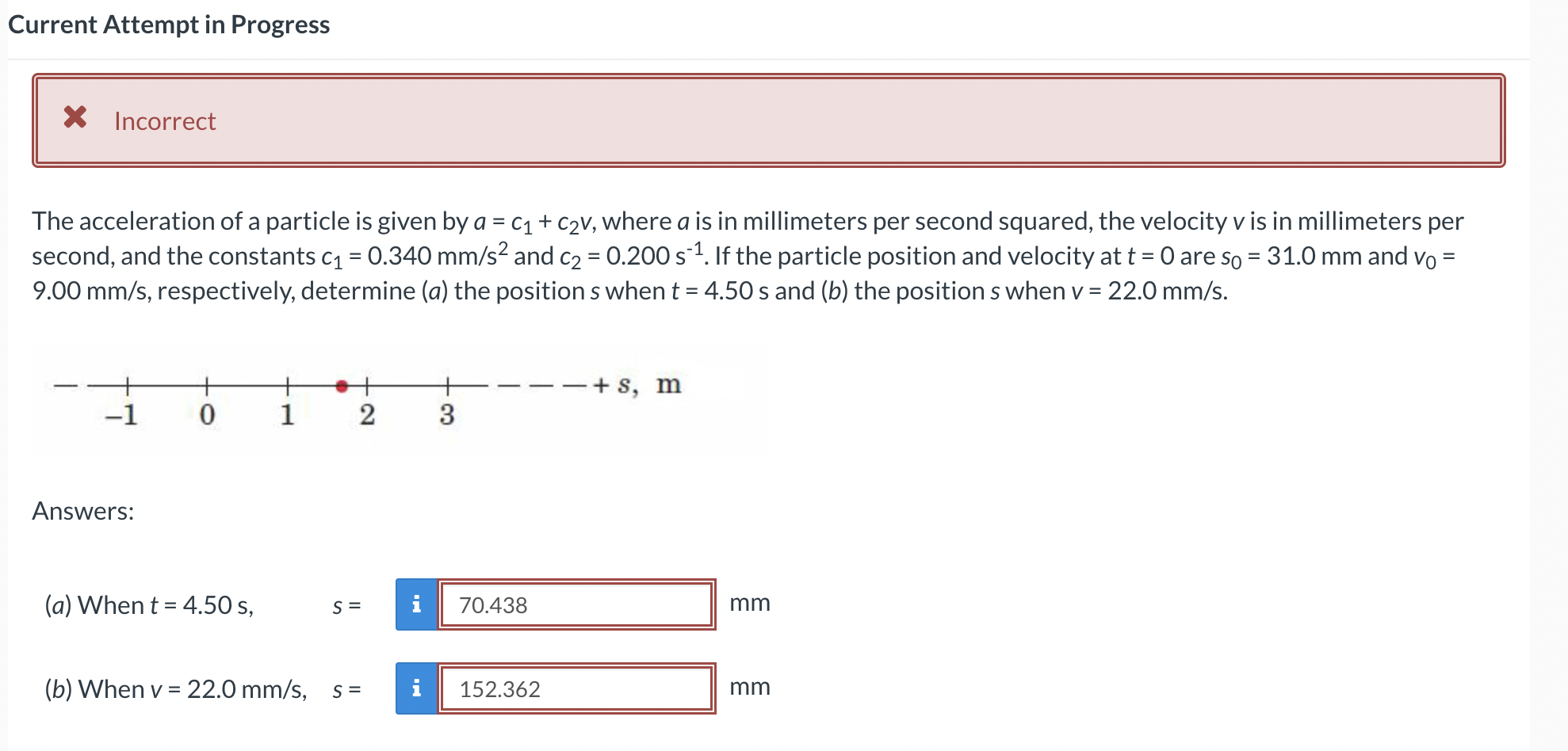The width and height of the screenshot is (1568, 751).
Task: Click the Answers: section label
Action: point(84,510)
